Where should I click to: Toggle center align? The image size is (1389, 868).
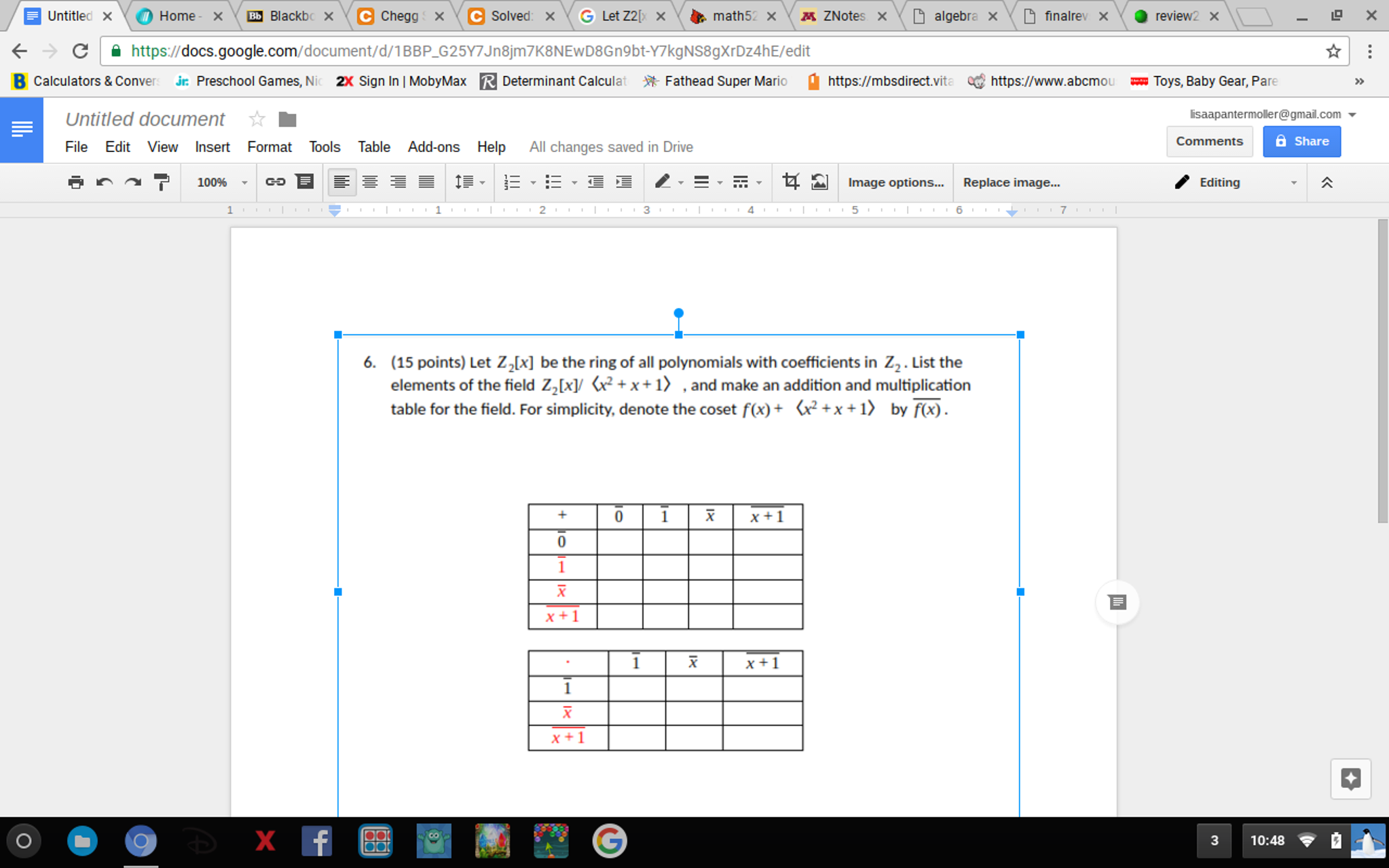point(370,182)
